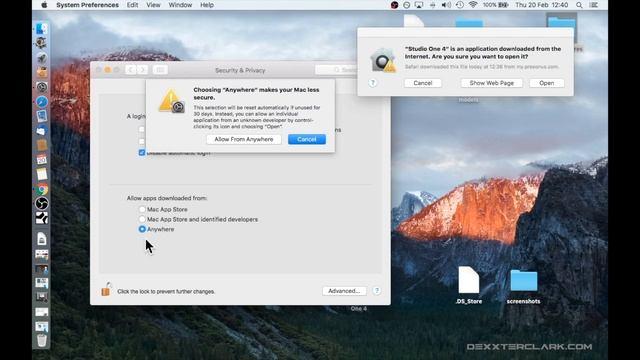This screenshot has width=640, height=360.
Task: Select Mac App Store radio option
Action: coord(142,209)
